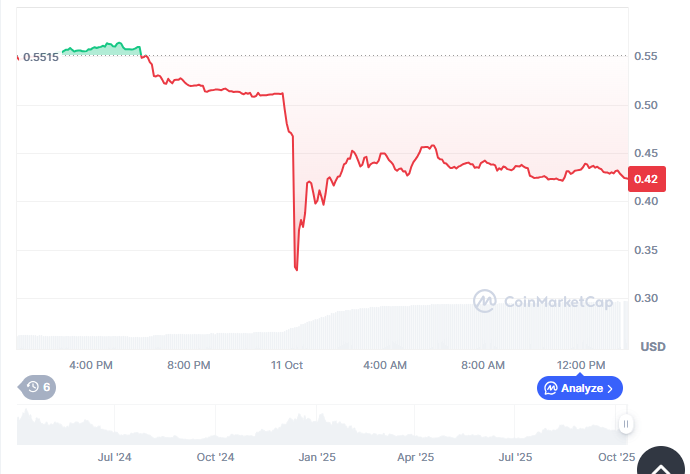The height and width of the screenshot is (474, 690).
Task: Click the USD currency label
Action: pyautogui.click(x=652, y=347)
